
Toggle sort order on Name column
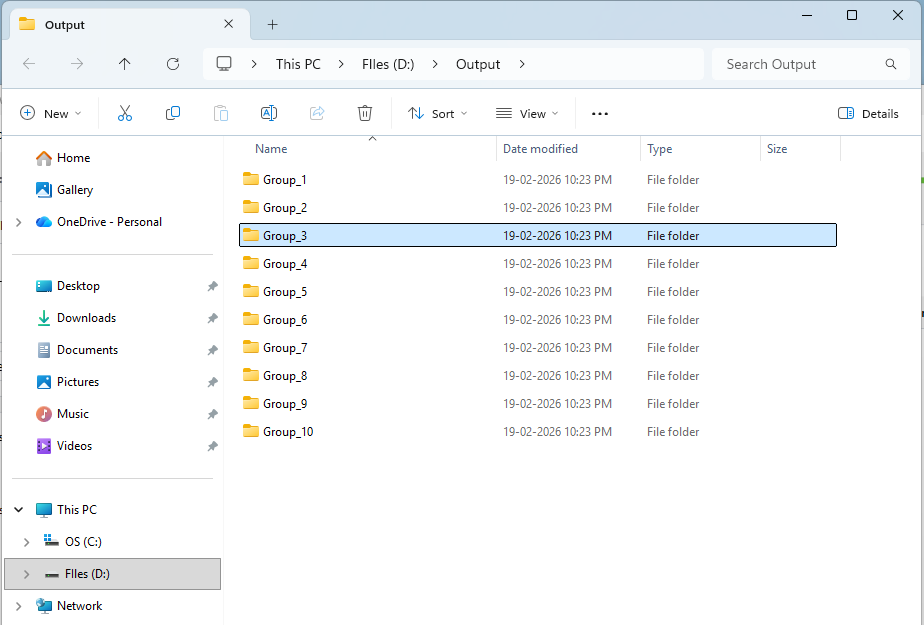click(271, 148)
